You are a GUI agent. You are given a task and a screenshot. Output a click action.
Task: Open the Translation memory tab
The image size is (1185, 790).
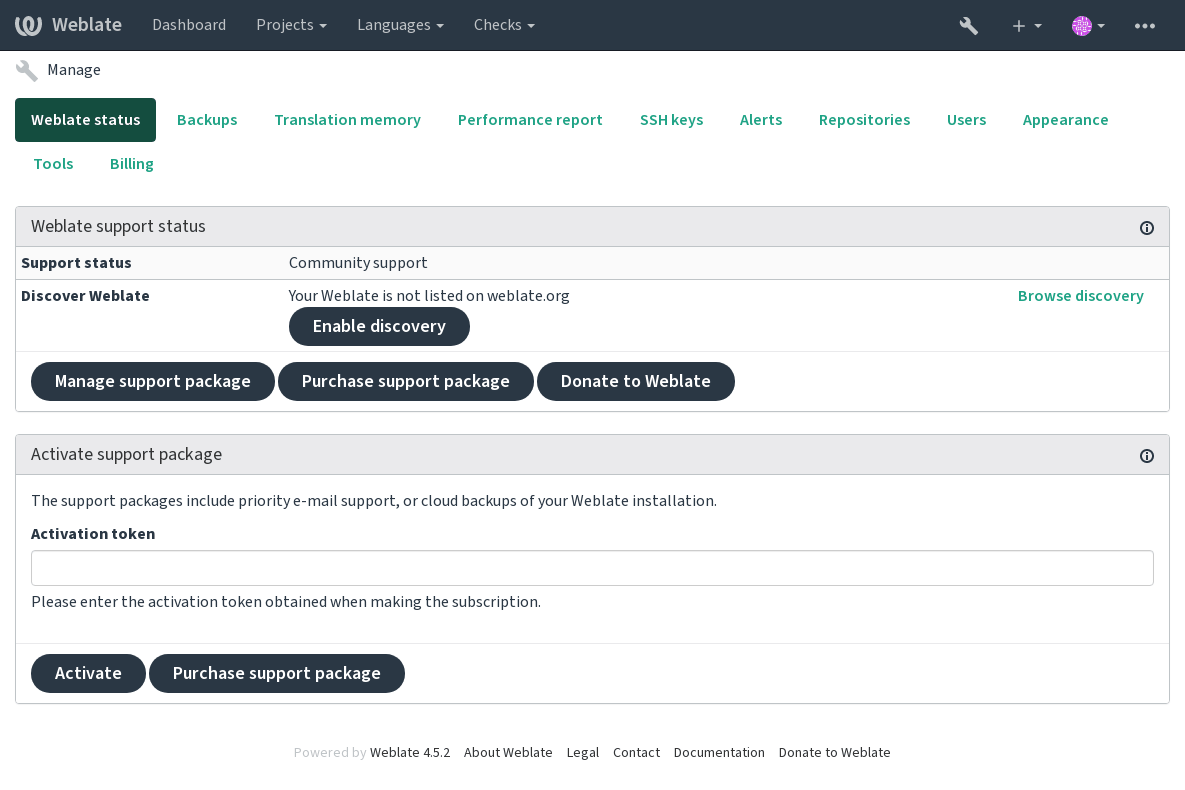348,120
